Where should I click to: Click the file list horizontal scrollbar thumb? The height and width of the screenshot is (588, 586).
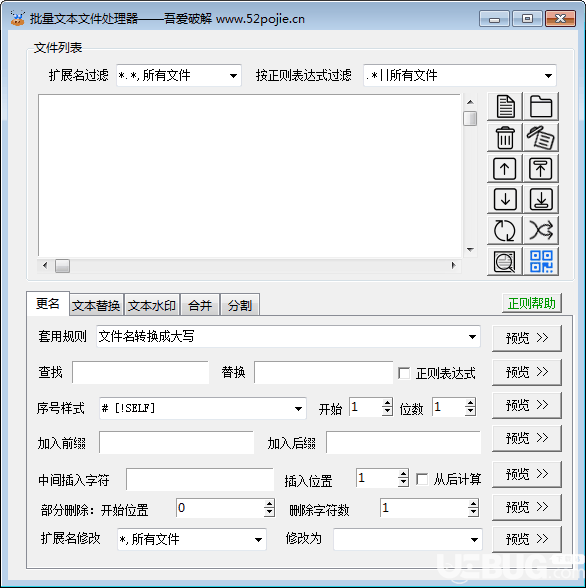tap(62, 266)
